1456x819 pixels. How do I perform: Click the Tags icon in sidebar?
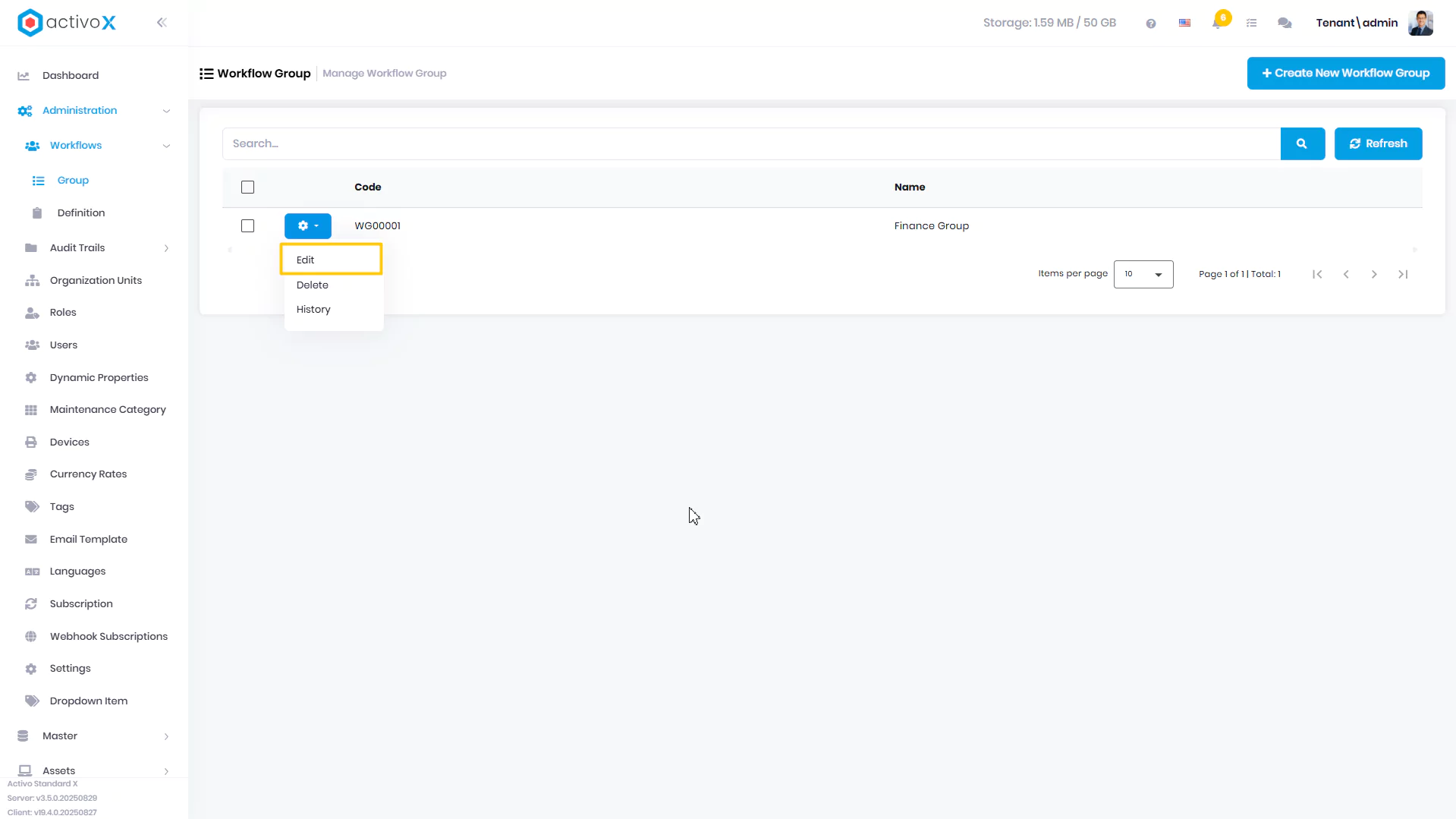pos(32,507)
